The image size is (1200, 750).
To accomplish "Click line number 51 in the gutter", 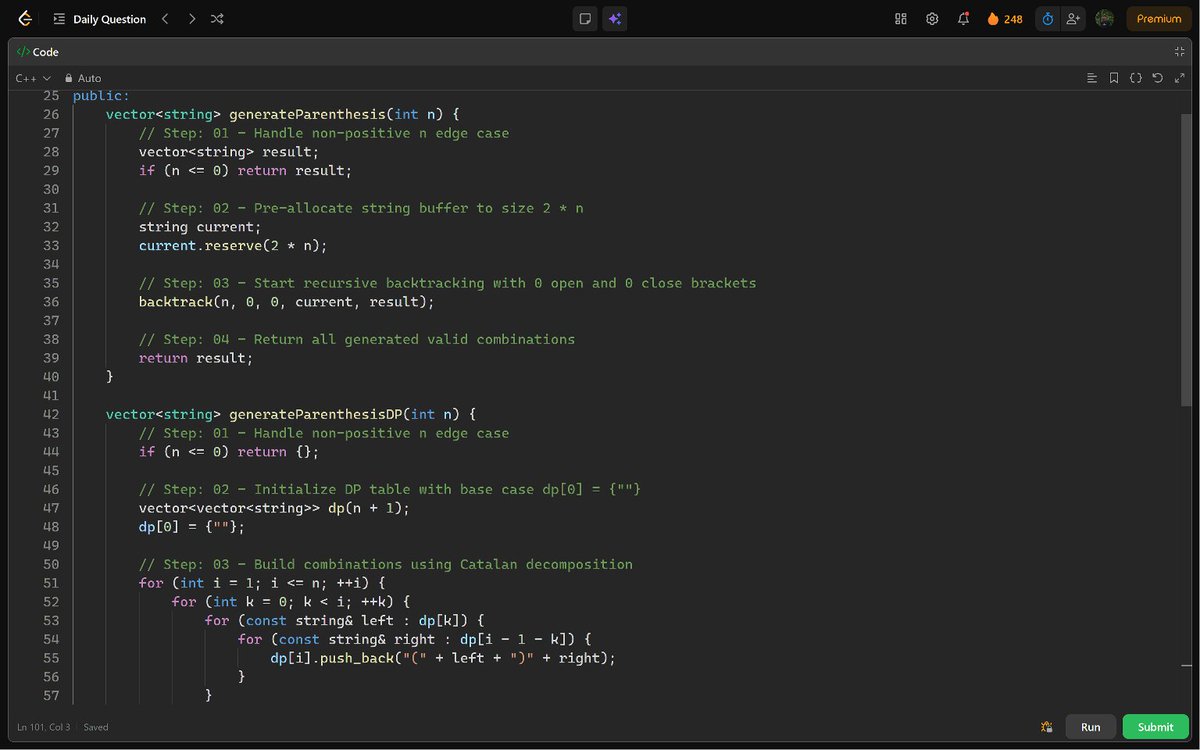I will pyautogui.click(x=51, y=583).
